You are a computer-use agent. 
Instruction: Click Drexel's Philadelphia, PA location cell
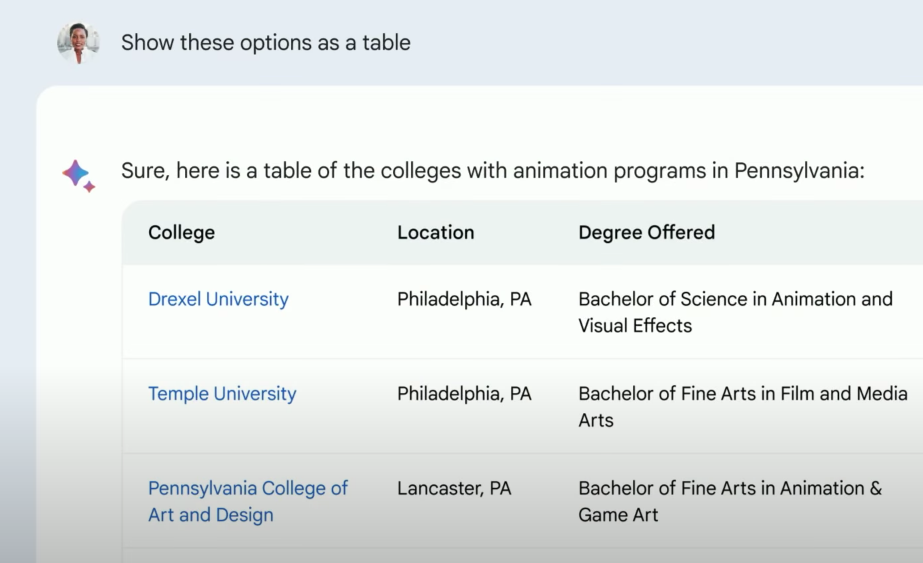pos(464,299)
